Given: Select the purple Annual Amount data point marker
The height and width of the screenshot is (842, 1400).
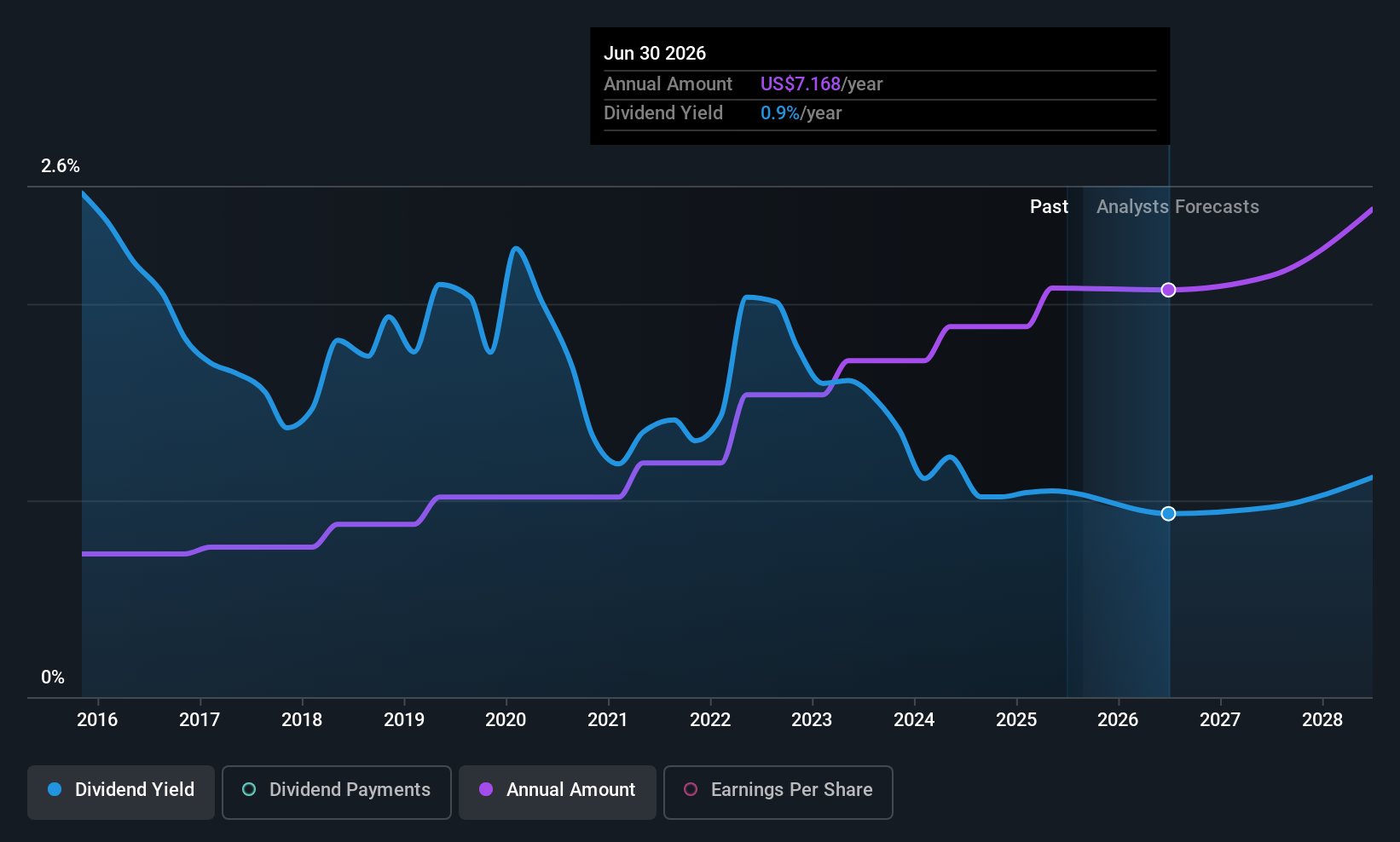Looking at the screenshot, I should pos(1169,290).
